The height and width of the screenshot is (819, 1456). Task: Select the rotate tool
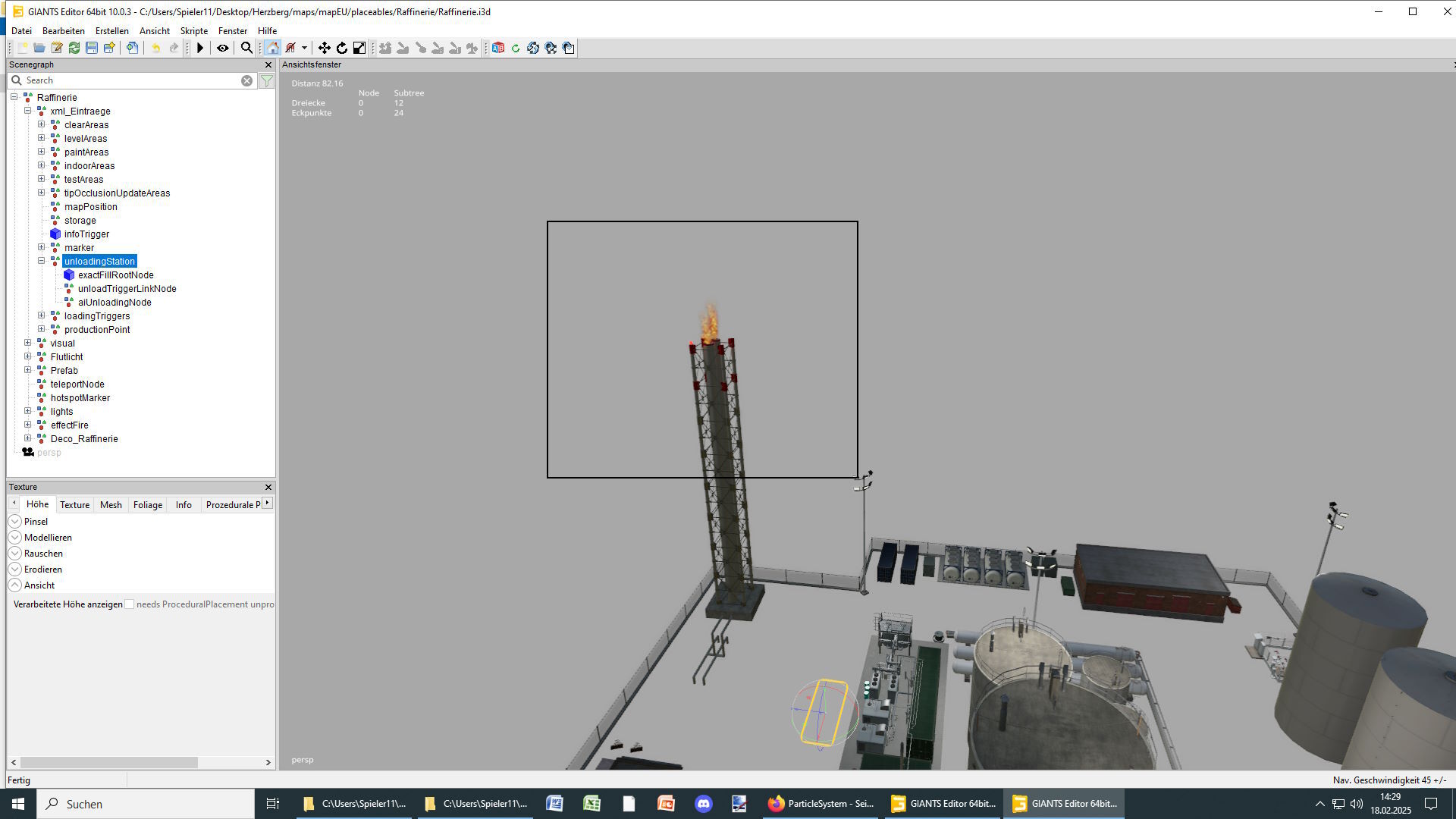(x=342, y=48)
